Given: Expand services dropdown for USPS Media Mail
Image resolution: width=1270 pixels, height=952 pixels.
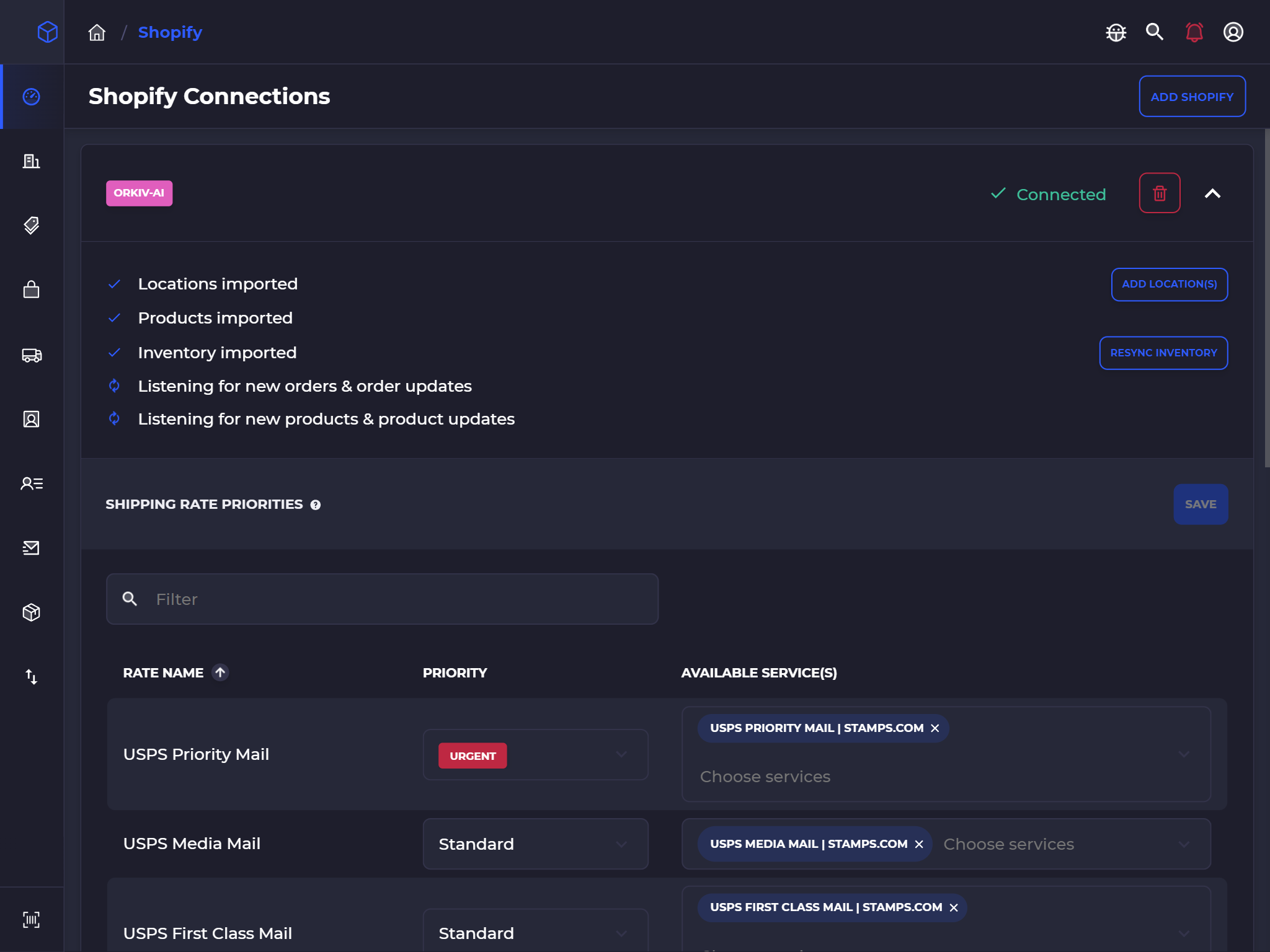Looking at the screenshot, I should 1184,845.
